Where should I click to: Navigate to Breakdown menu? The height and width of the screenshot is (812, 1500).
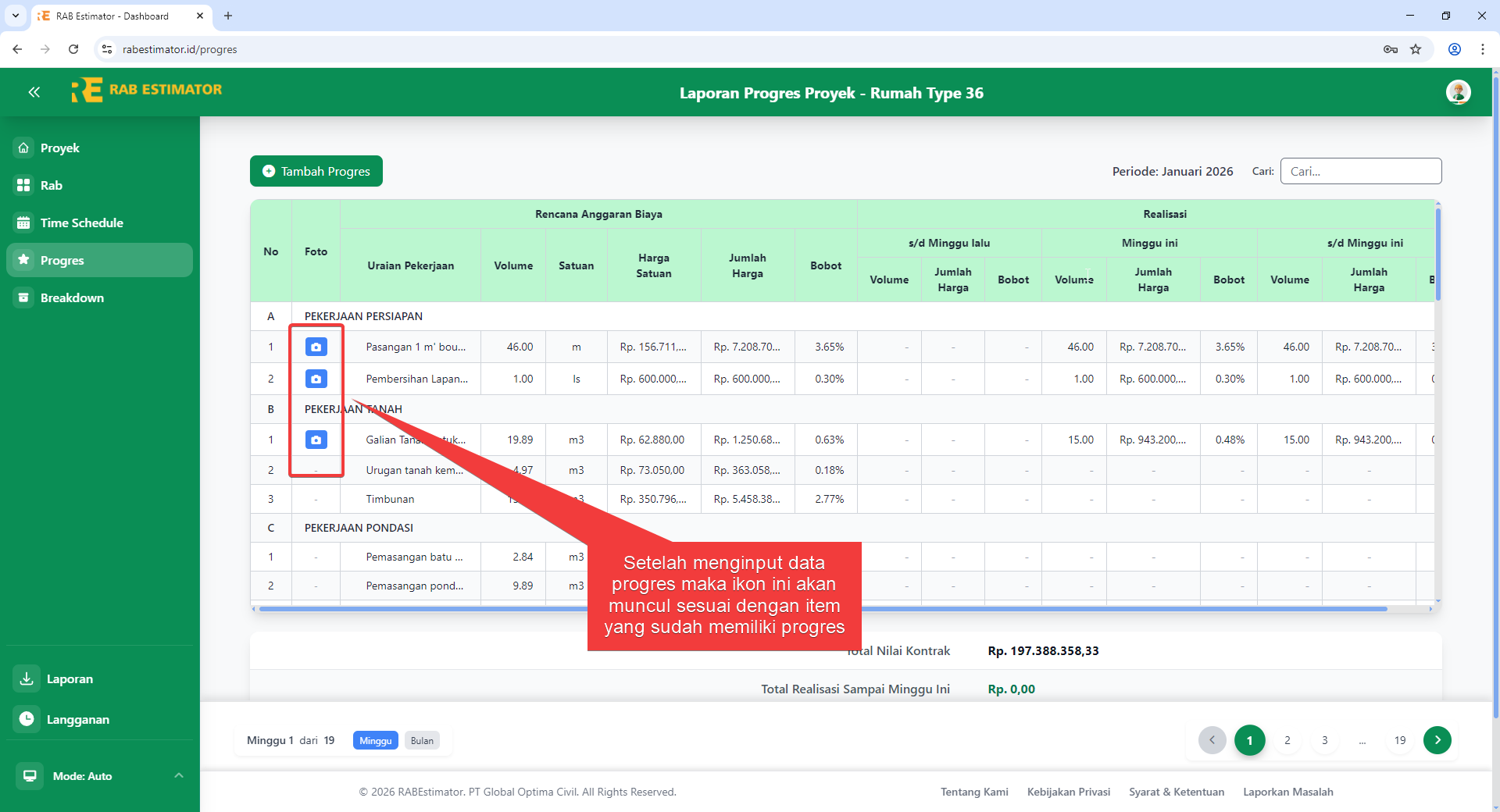[x=72, y=297]
